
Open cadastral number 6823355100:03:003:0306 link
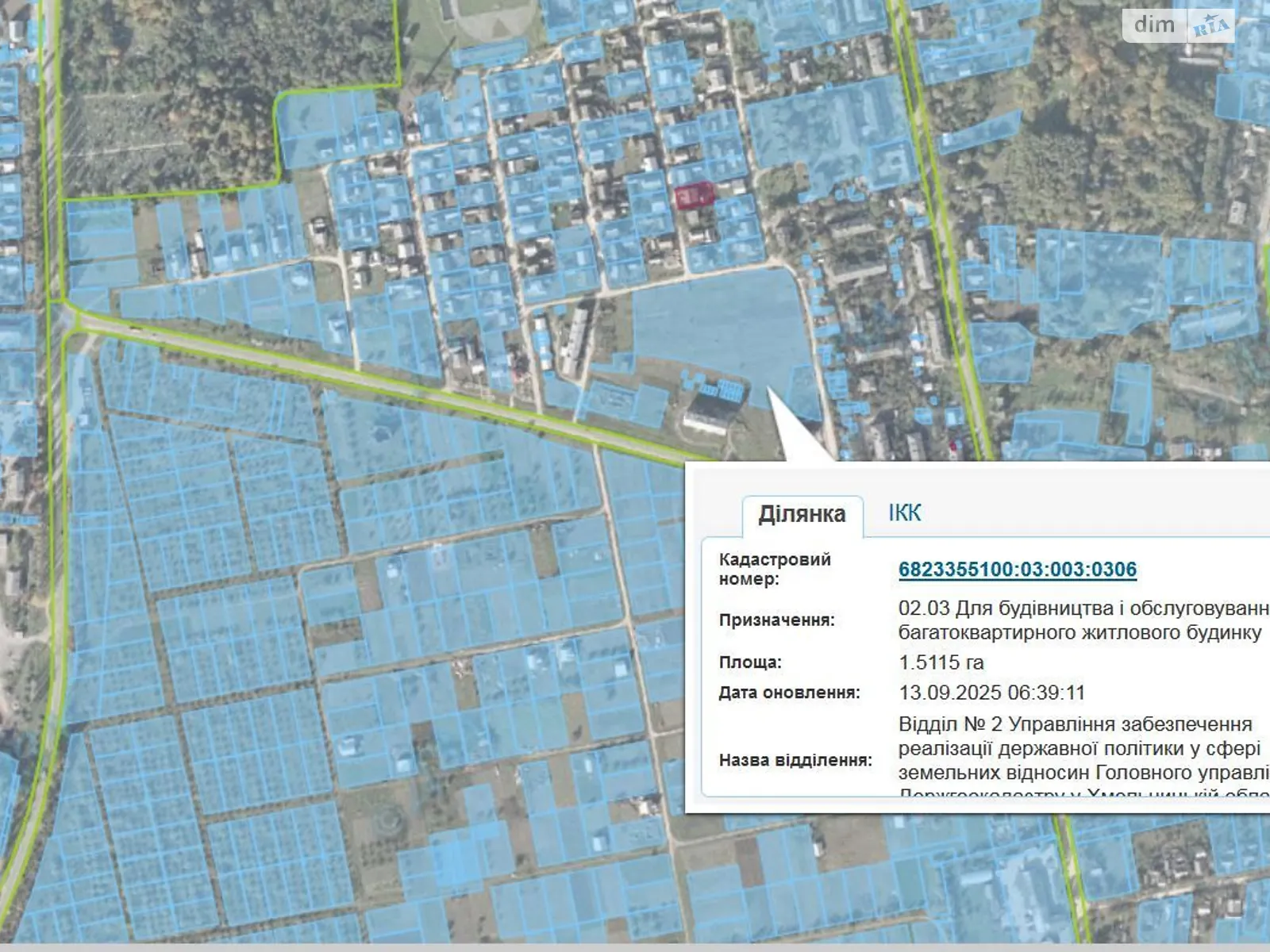(1017, 570)
